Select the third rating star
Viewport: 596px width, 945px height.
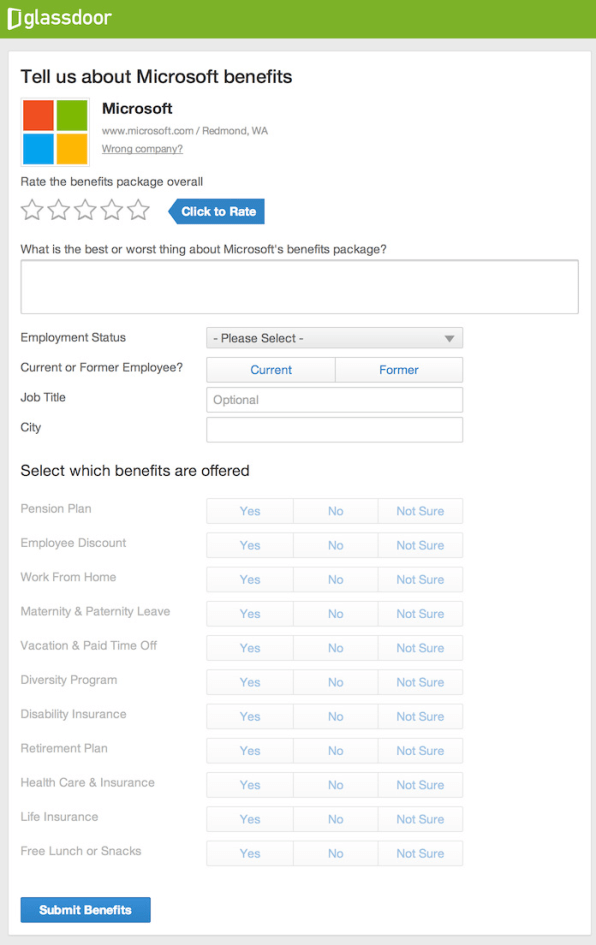pyautogui.click(x=85, y=210)
